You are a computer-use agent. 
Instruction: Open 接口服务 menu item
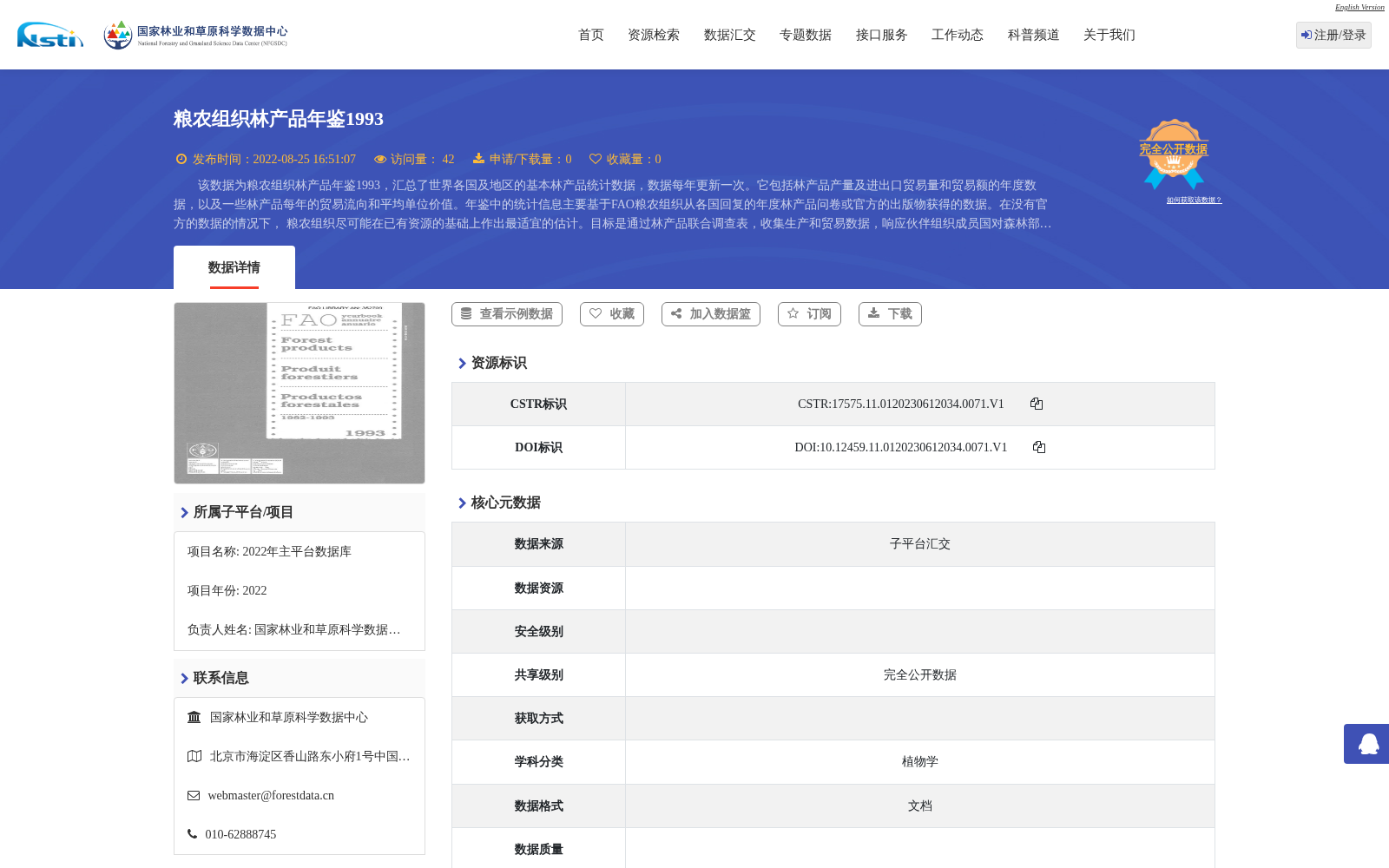click(x=882, y=35)
